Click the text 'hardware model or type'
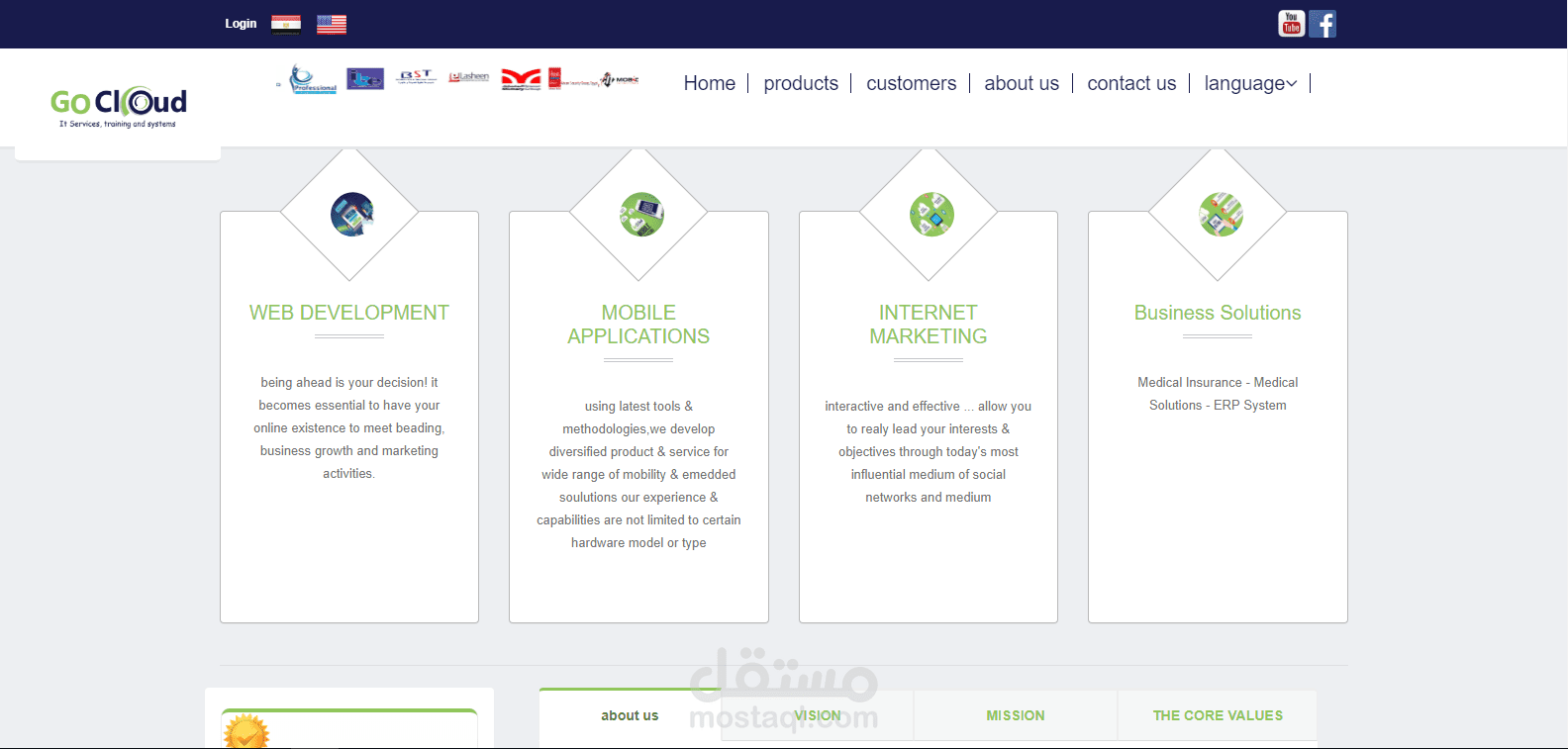Viewport: 1568px width, 749px height. 638,542
